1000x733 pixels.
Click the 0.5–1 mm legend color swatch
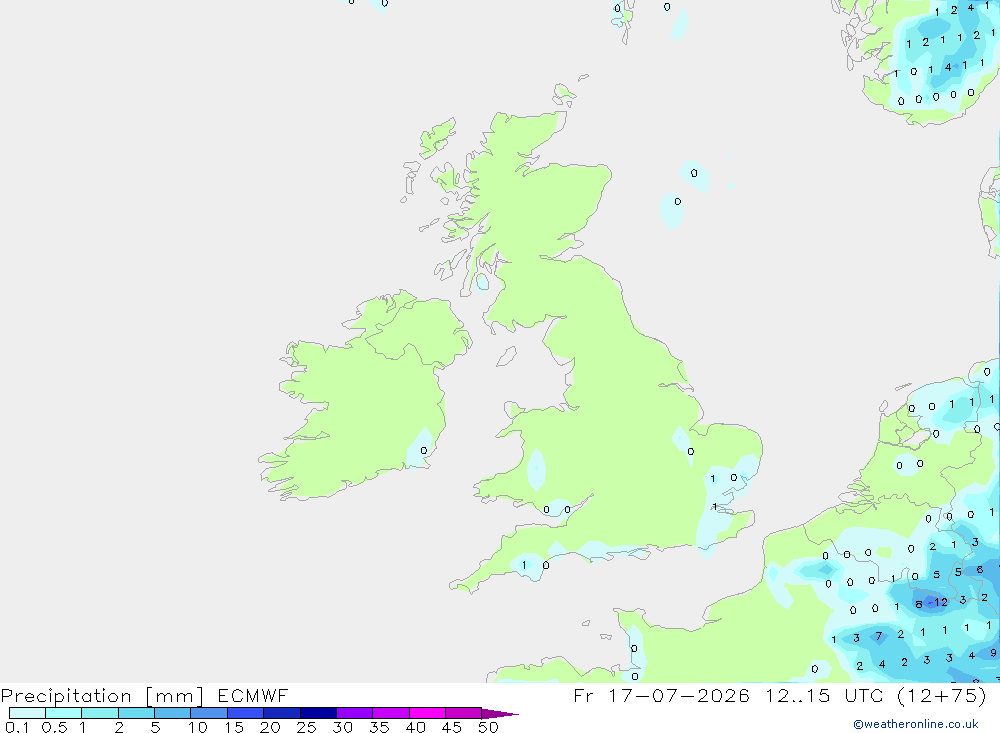click(63, 713)
